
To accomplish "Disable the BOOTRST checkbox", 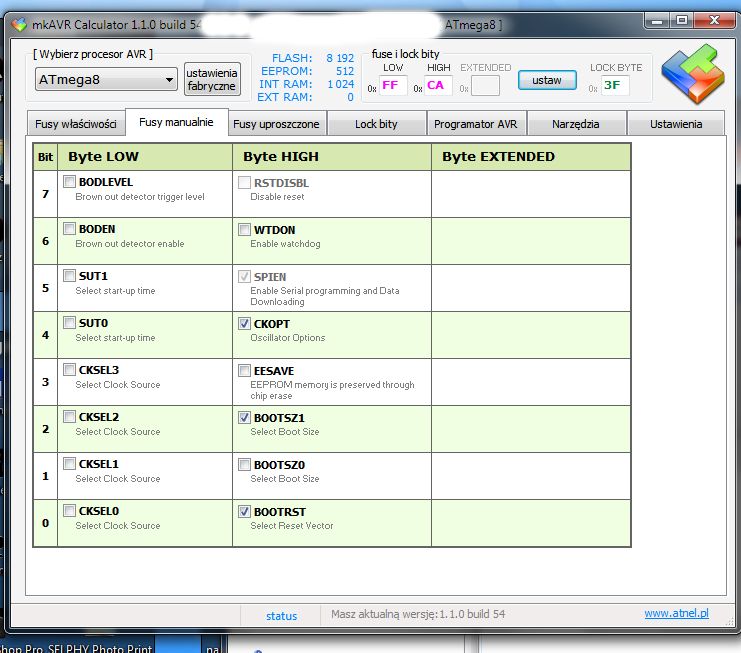I will tap(245, 511).
